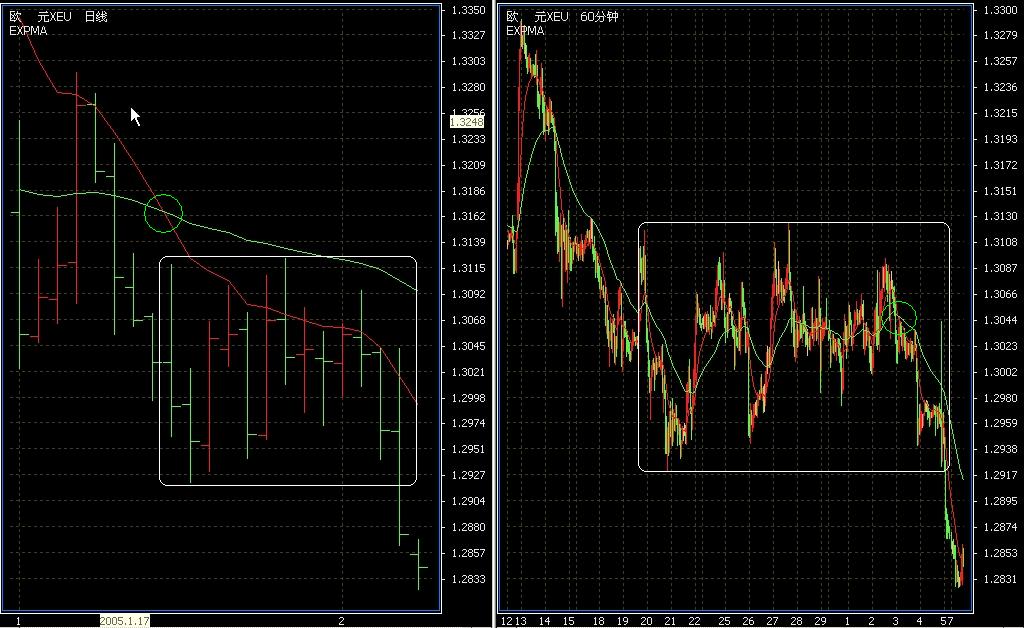
Task: Click the highlighted 1.3248 price tag
Action: 468,122
